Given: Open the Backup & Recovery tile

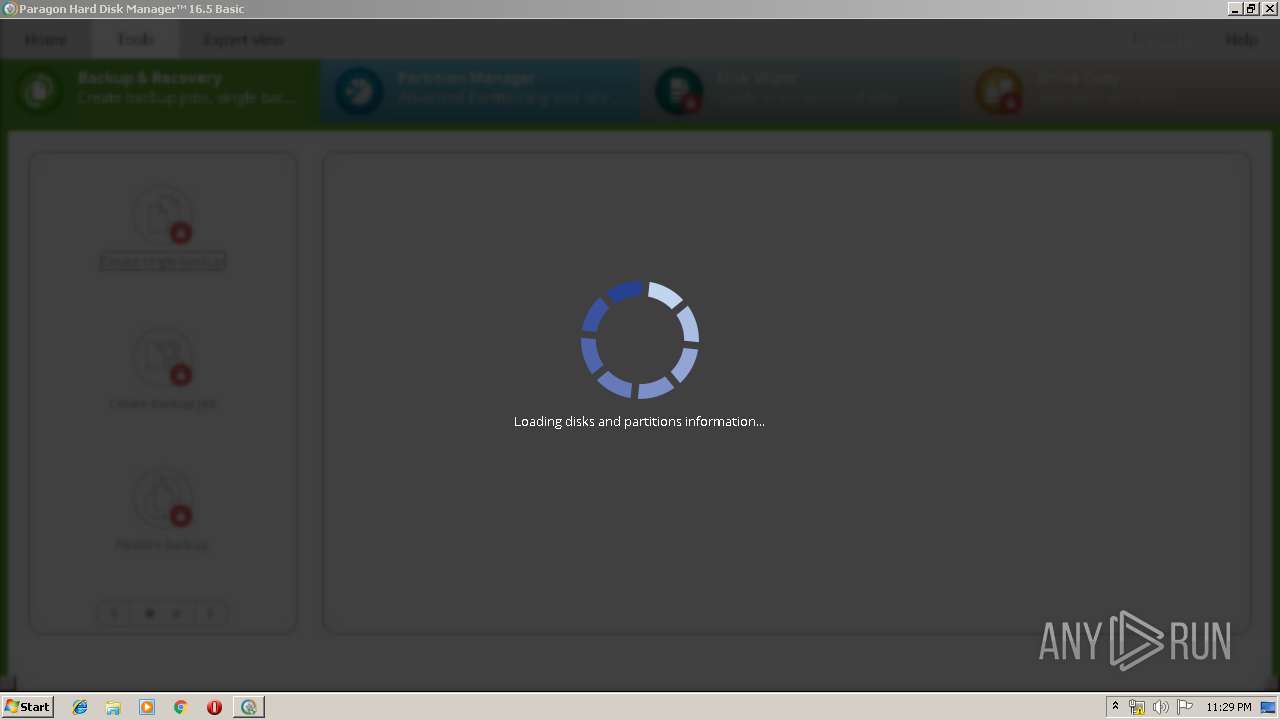Looking at the screenshot, I should coord(160,90).
